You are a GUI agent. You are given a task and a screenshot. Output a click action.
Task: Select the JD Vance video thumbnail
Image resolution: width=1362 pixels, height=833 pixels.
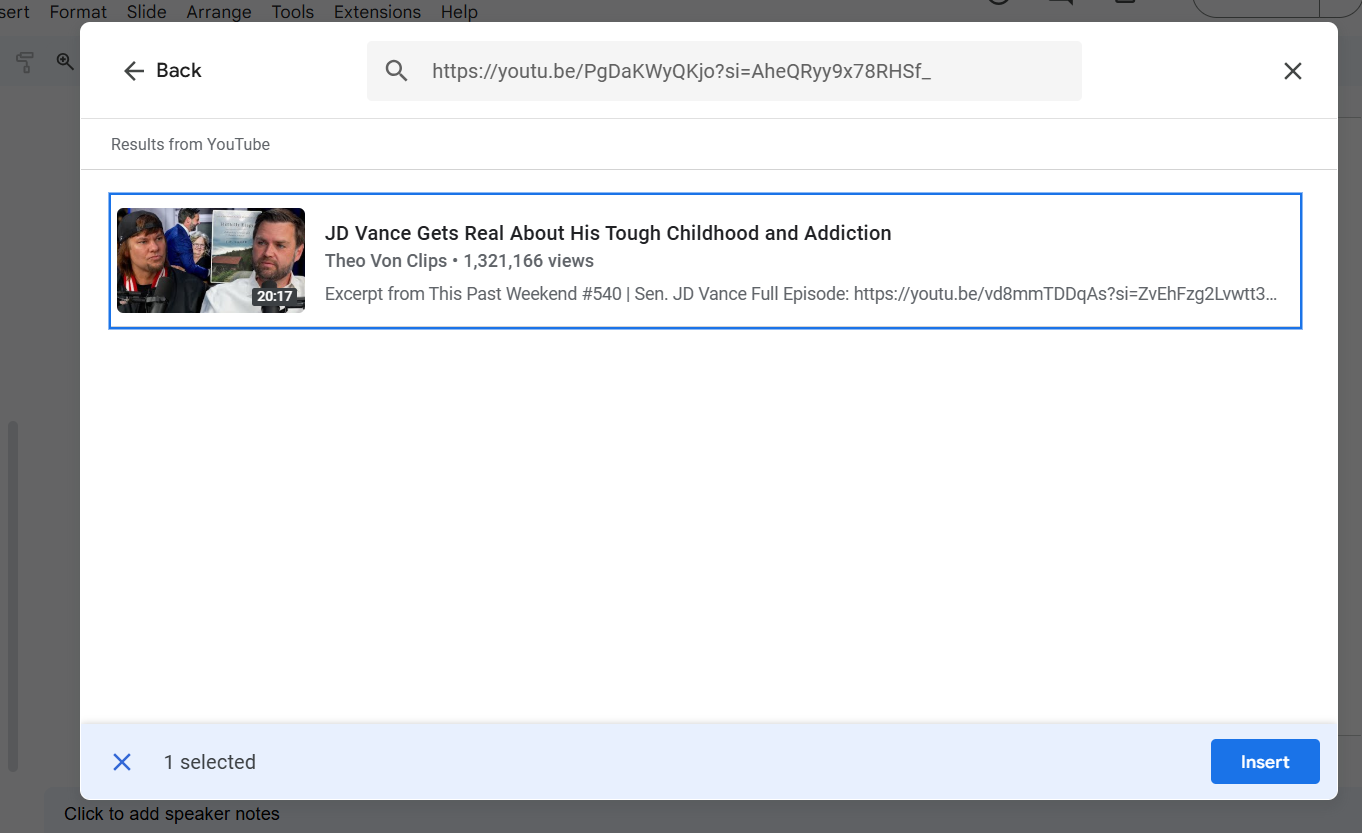pos(211,260)
